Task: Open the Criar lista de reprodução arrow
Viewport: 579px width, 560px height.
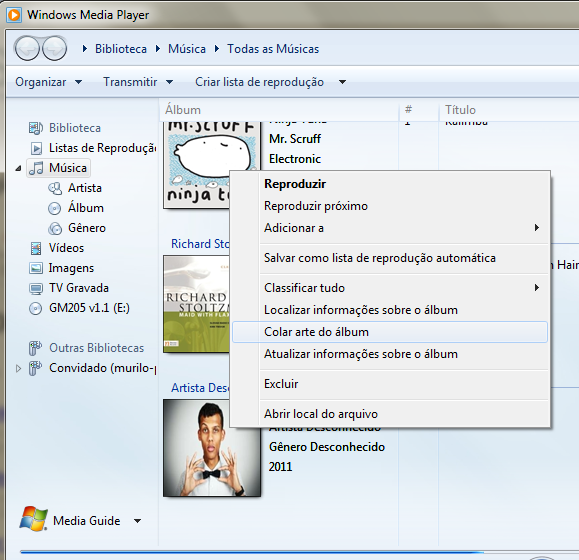Action: (342, 82)
